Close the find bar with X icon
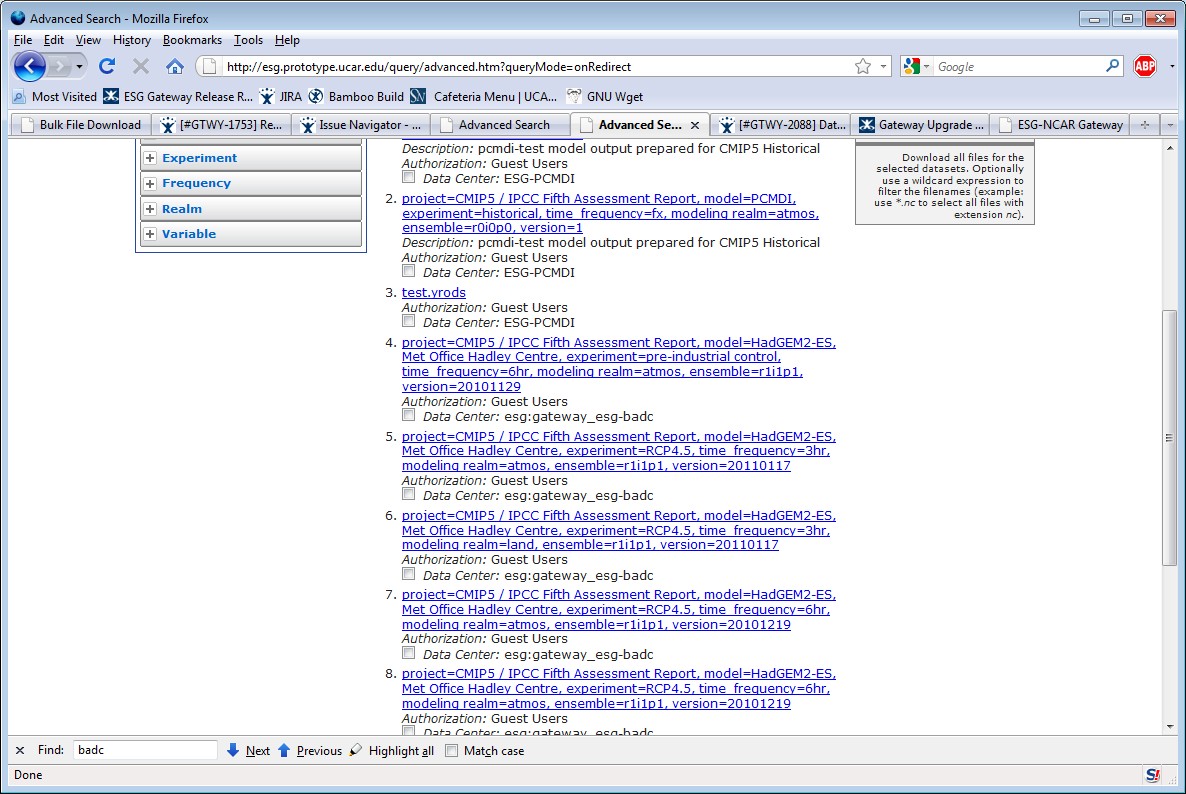 pyautogui.click(x=20, y=751)
